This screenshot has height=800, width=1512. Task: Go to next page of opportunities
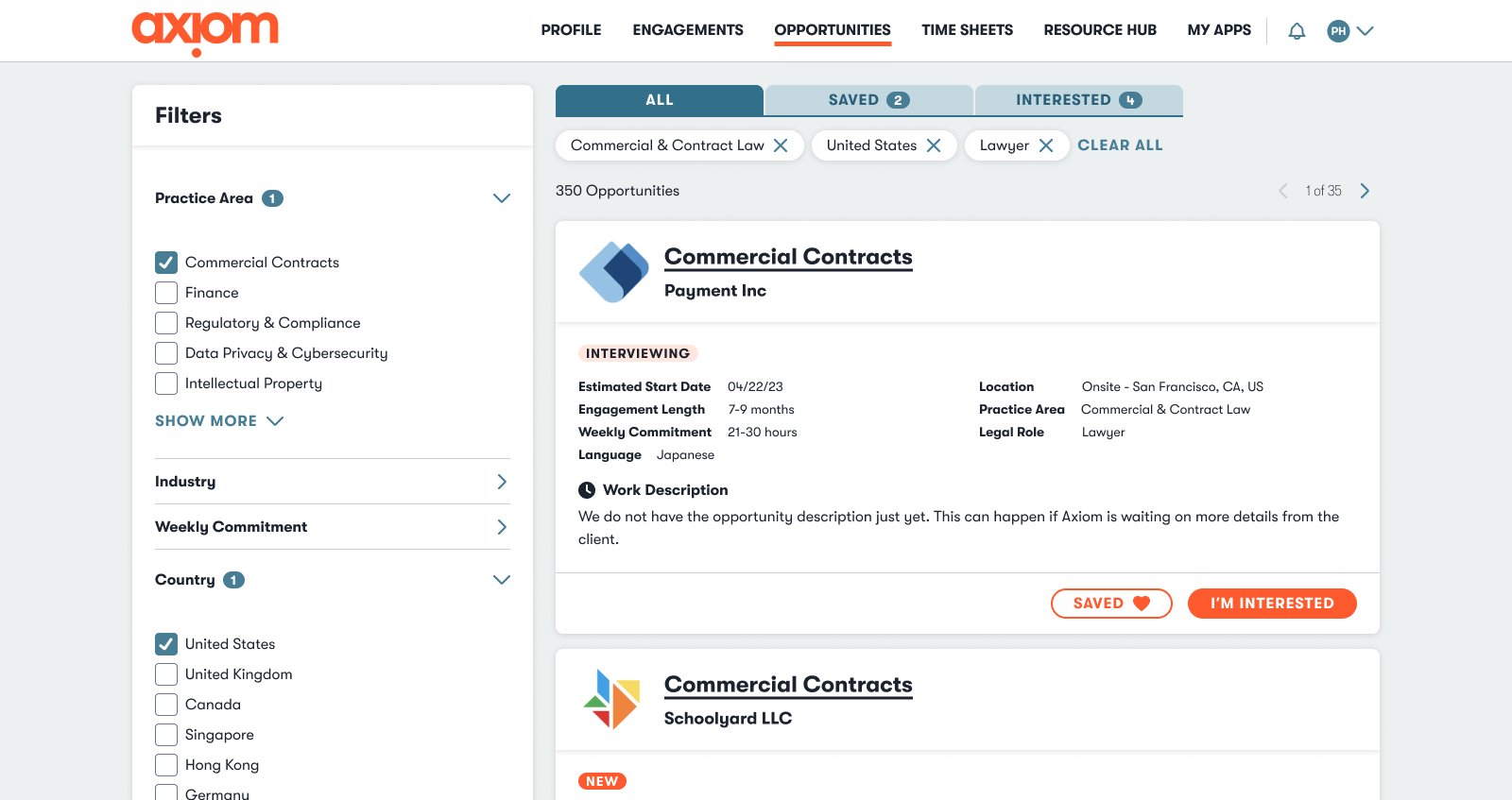[x=1365, y=191]
